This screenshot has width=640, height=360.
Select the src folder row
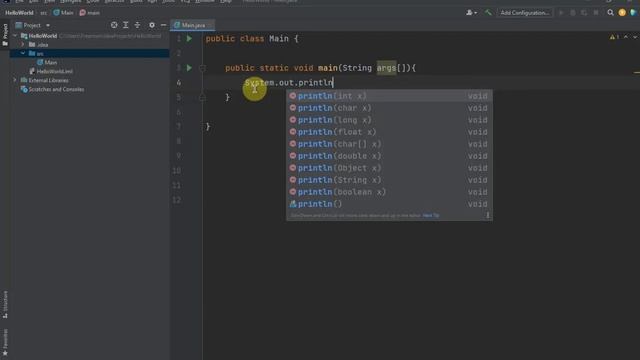click(x=90, y=53)
